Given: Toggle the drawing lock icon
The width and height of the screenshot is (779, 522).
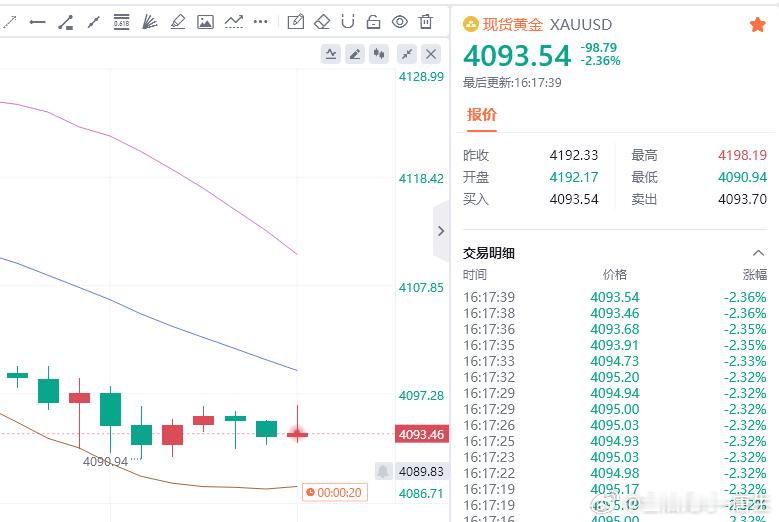Looking at the screenshot, I should (x=373, y=22).
